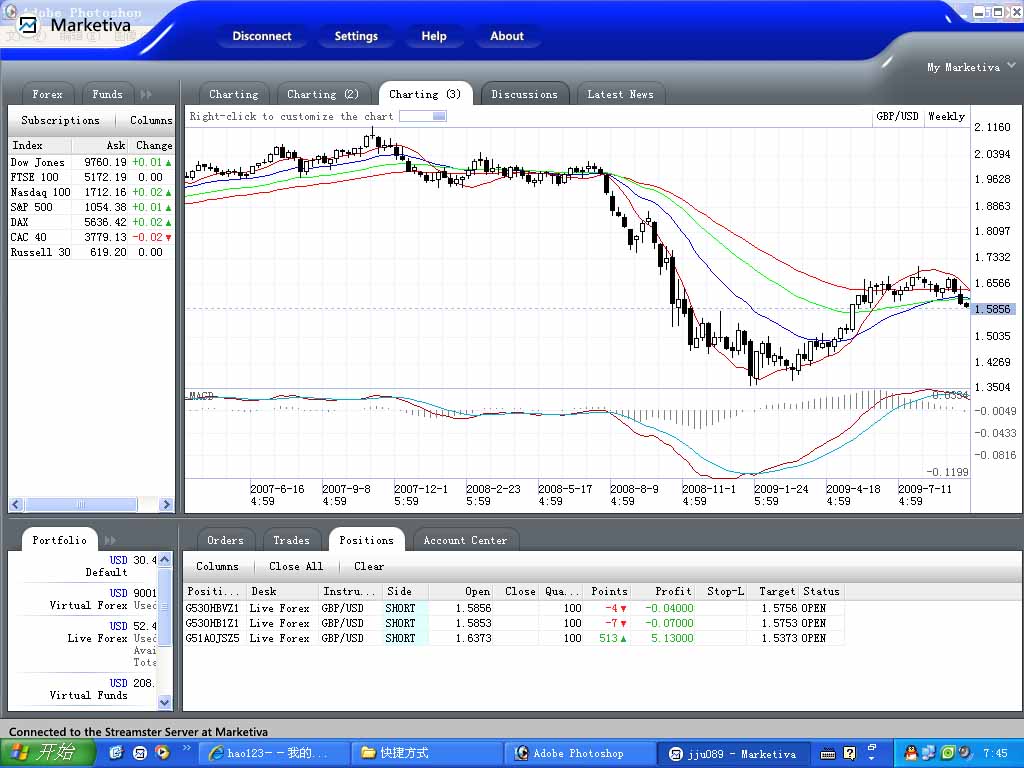Switch to the Discussions tab
1024x768 pixels.
coord(524,94)
